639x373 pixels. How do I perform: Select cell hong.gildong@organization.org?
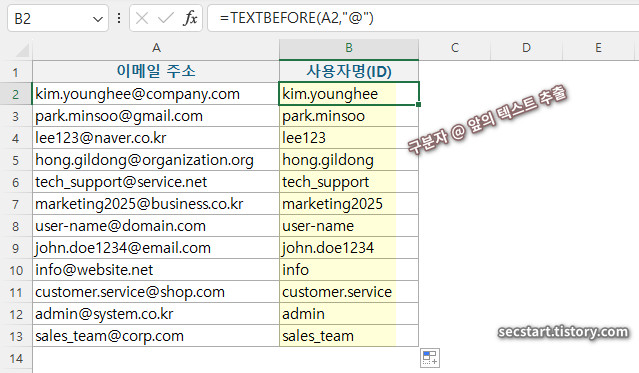point(156,160)
